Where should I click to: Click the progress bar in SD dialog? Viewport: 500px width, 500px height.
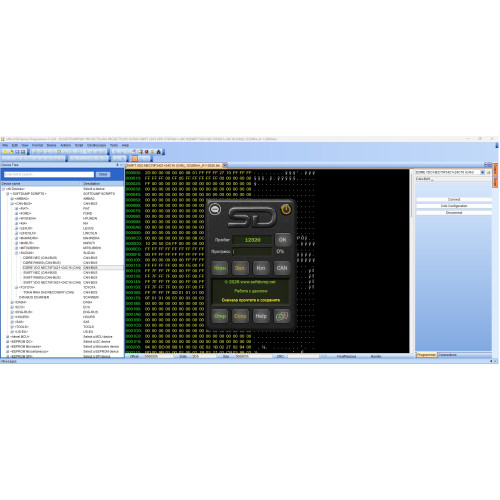click(252, 251)
